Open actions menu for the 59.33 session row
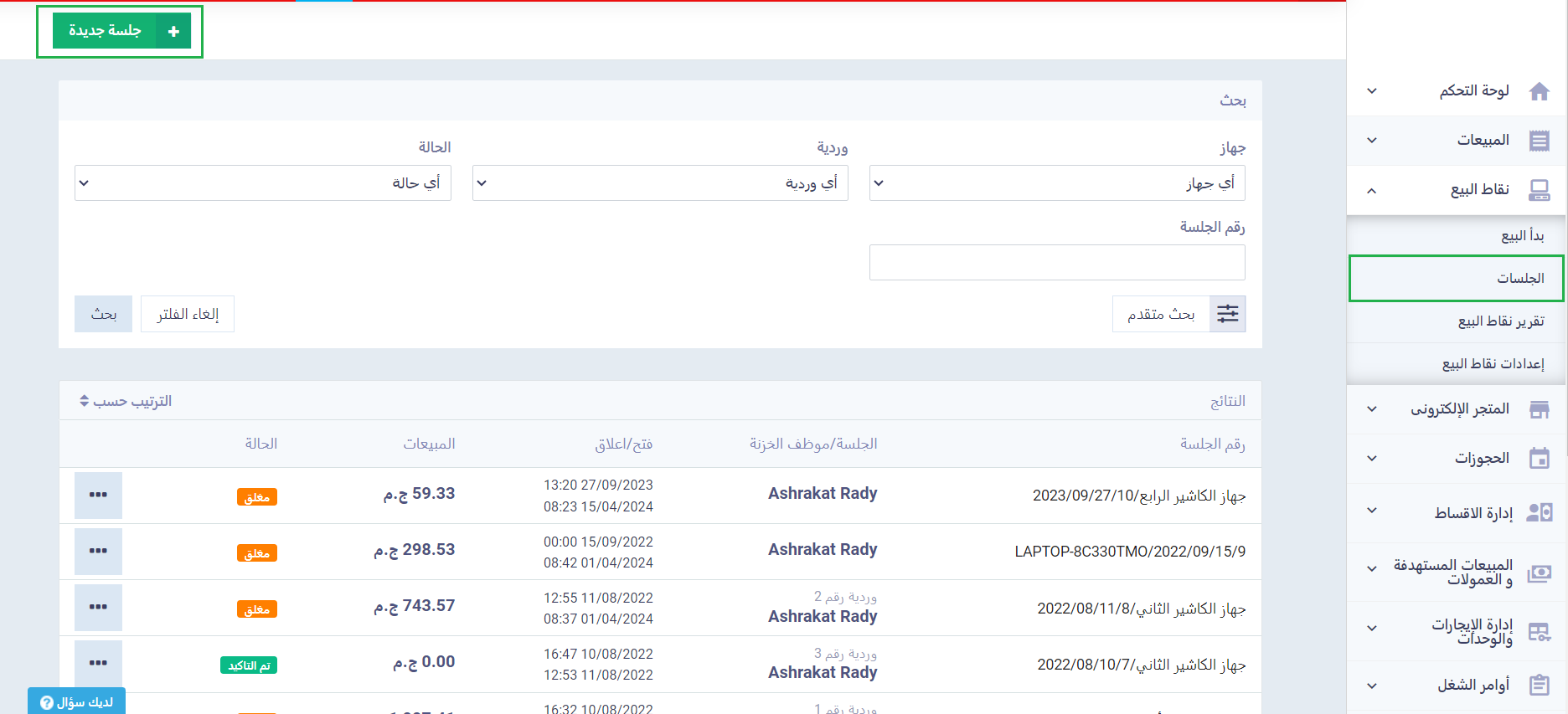Screen dimensions: 1568x714 (98, 495)
